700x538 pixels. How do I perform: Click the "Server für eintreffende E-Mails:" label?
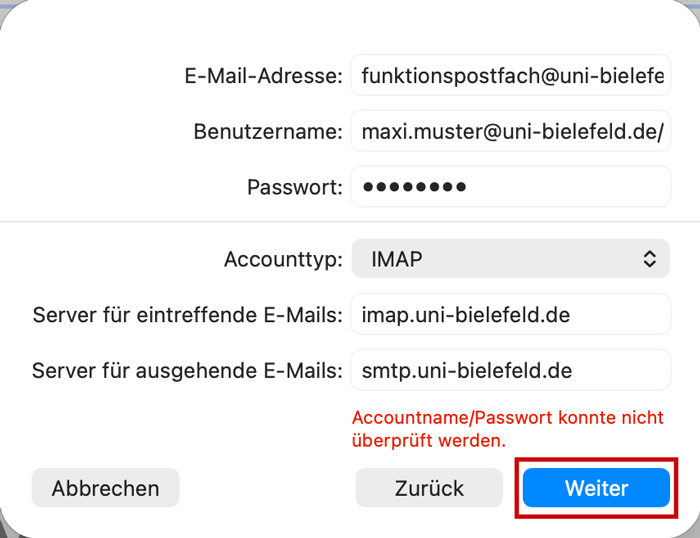click(x=187, y=315)
